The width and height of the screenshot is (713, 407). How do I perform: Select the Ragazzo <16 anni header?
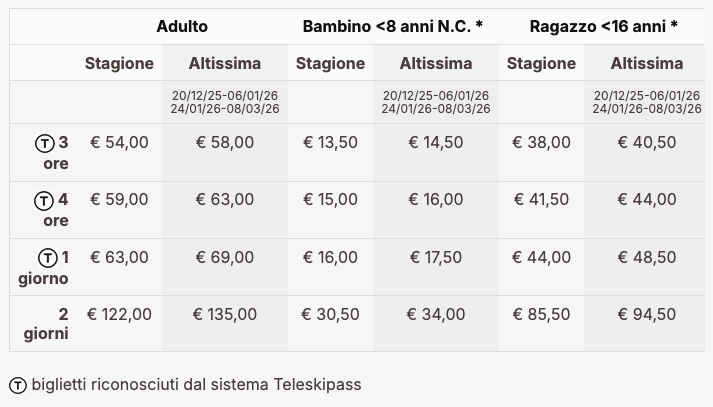click(603, 26)
